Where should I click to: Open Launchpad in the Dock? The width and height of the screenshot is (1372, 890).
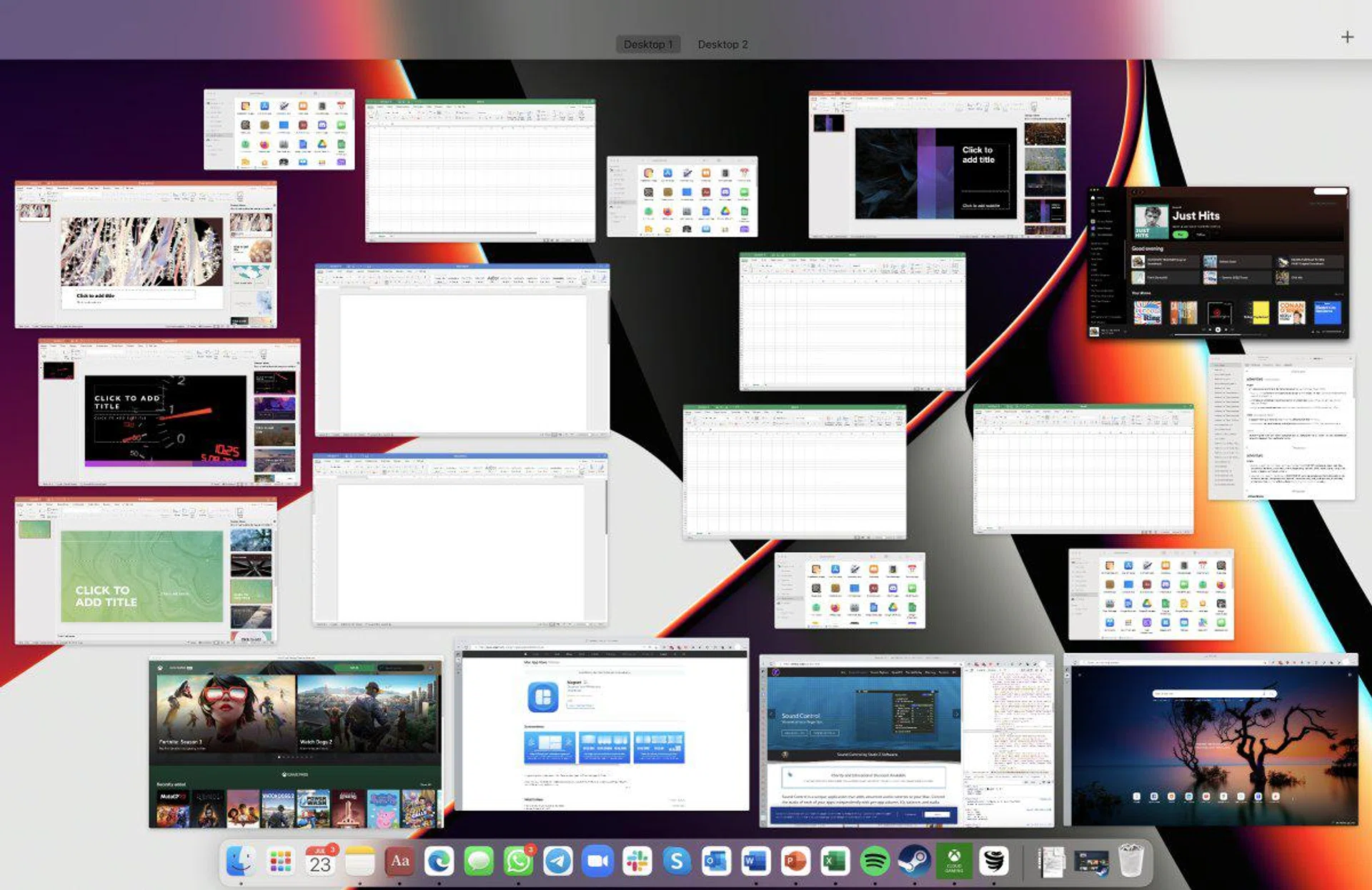280,861
